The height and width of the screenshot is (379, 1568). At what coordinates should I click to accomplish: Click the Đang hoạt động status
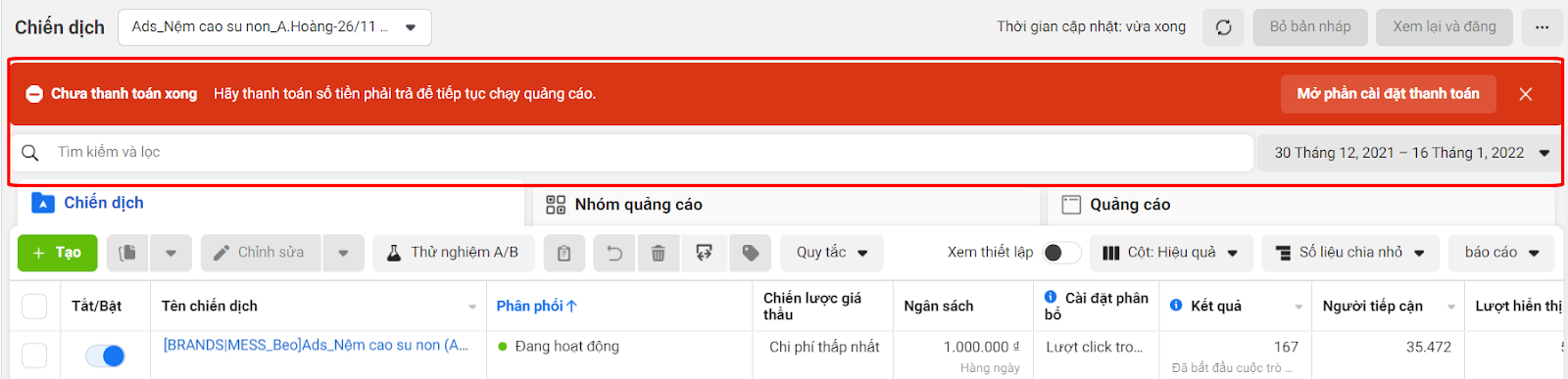pos(559,347)
